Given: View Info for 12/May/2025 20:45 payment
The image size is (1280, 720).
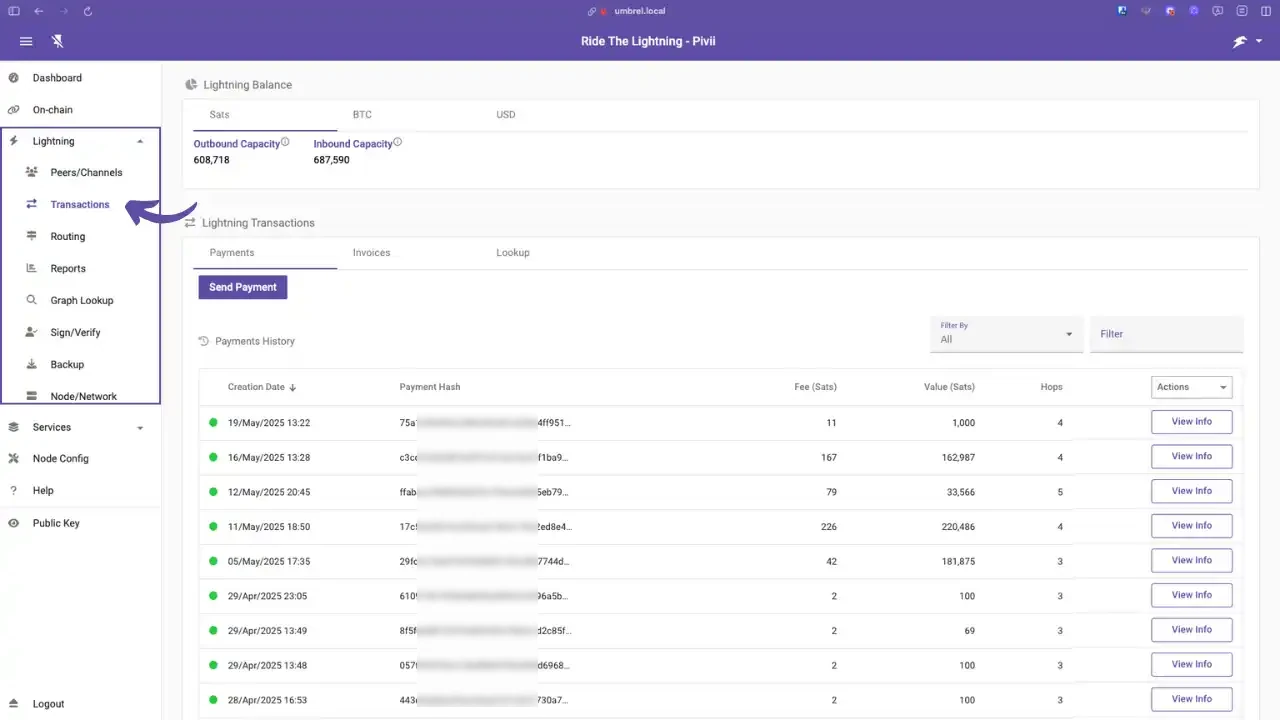Looking at the screenshot, I should 1192,491.
